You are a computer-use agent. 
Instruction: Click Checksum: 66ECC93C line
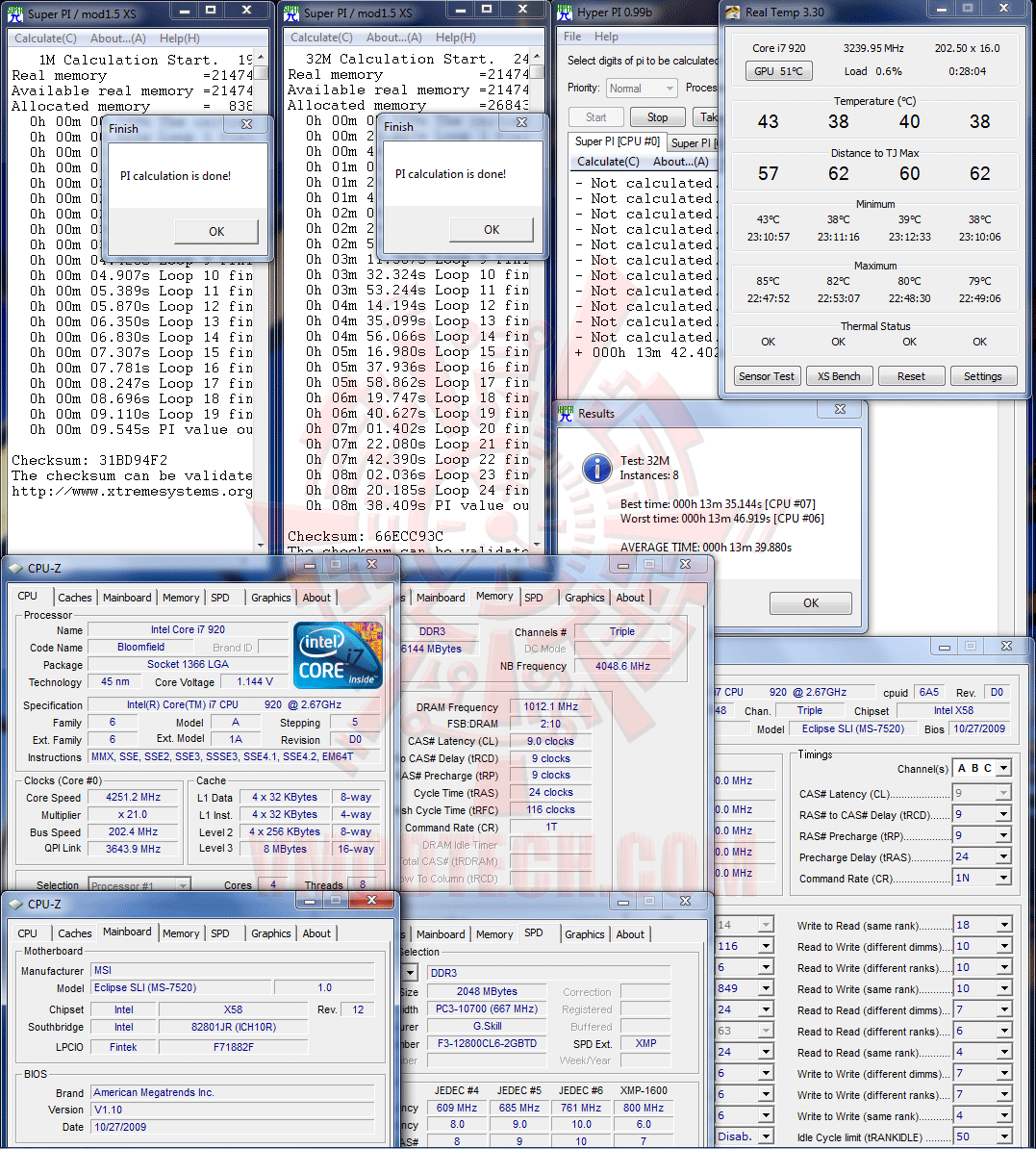click(365, 536)
